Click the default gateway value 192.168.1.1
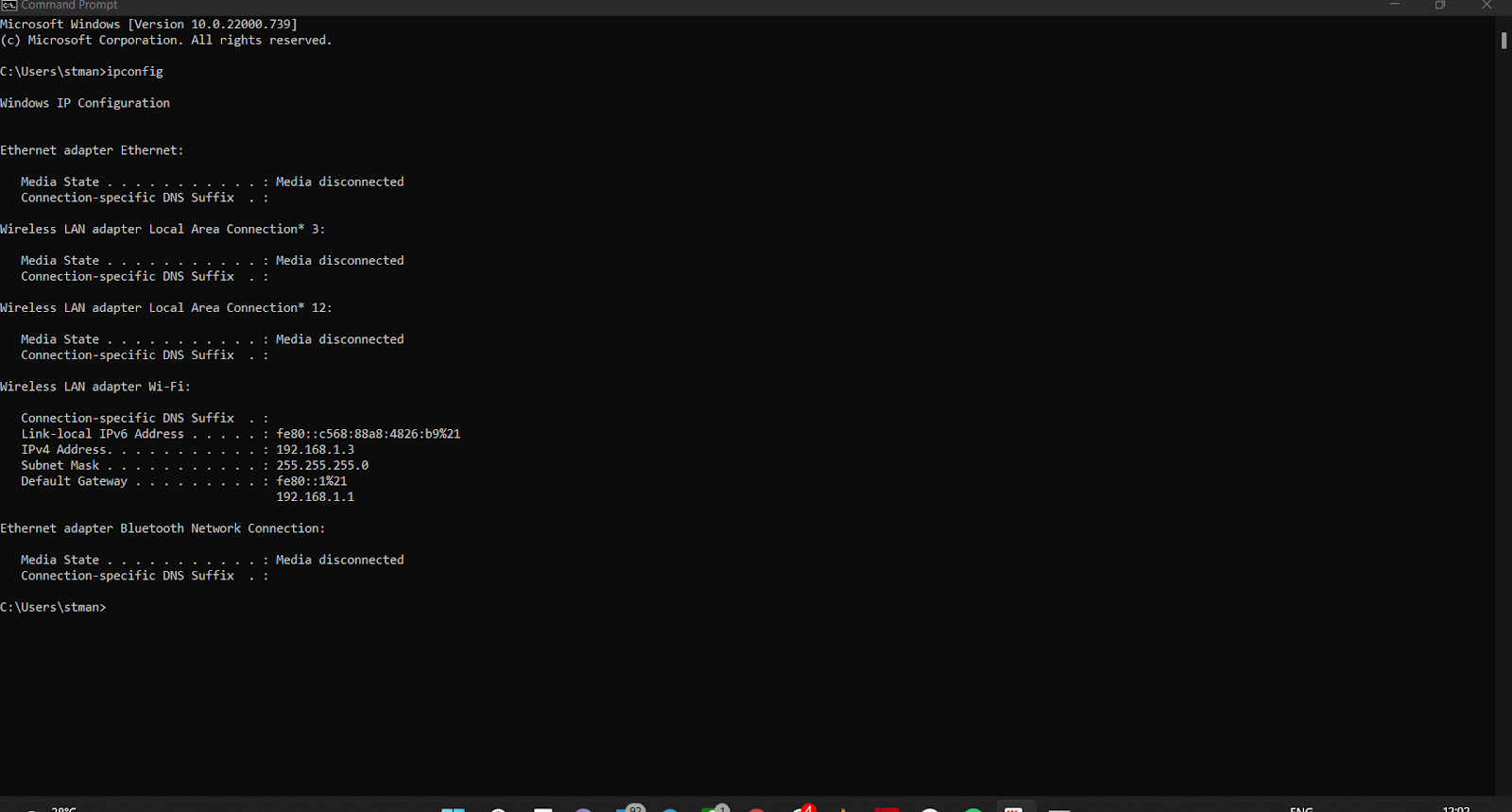The image size is (1512, 812). [315, 497]
